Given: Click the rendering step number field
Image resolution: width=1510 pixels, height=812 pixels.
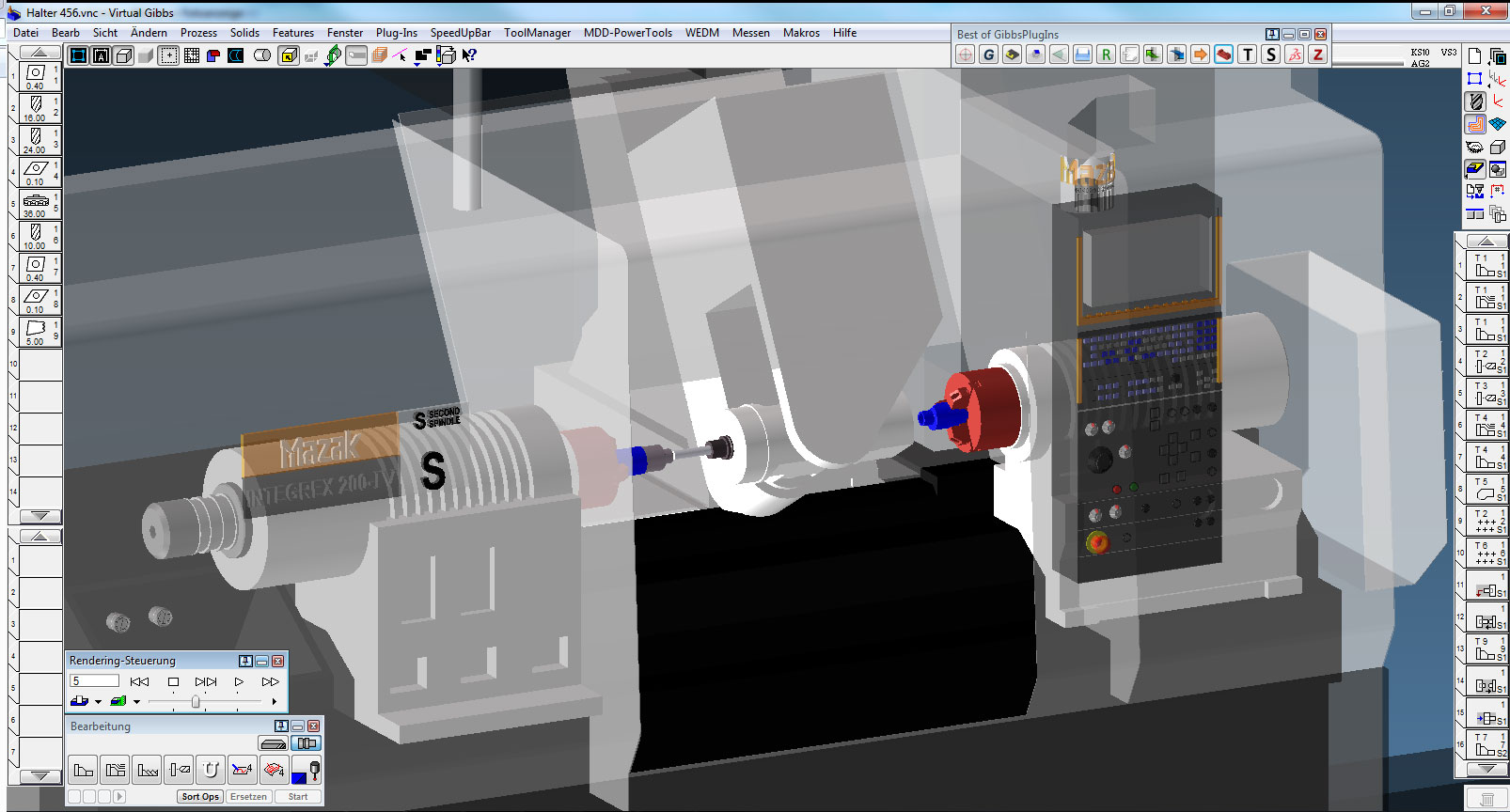Looking at the screenshot, I should [94, 681].
